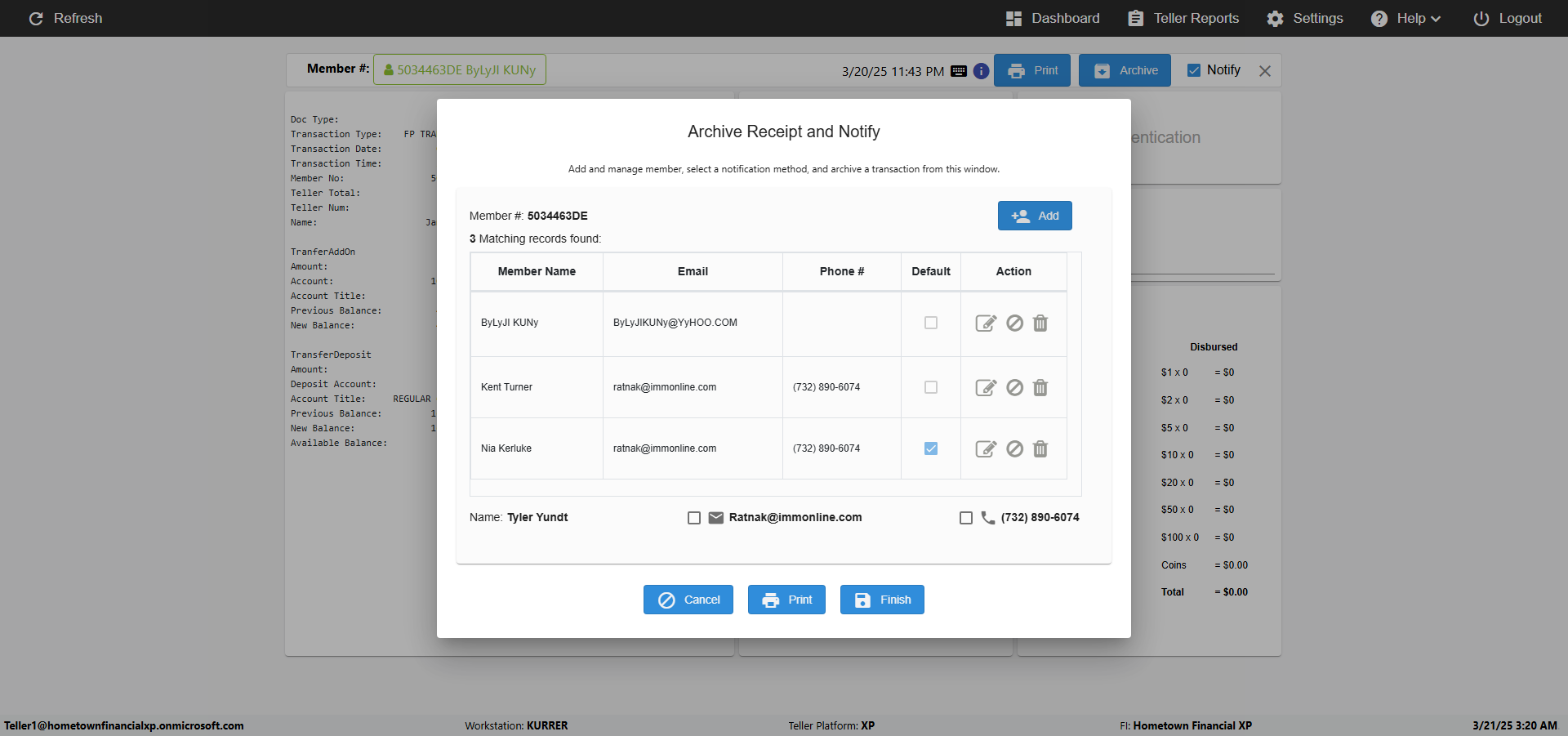Select the Kent Turner name cell
This screenshot has width=1568, height=736.
[537, 387]
